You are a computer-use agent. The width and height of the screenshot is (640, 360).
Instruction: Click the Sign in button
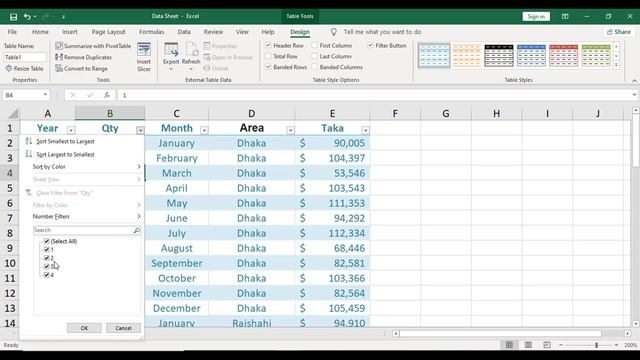536,16
